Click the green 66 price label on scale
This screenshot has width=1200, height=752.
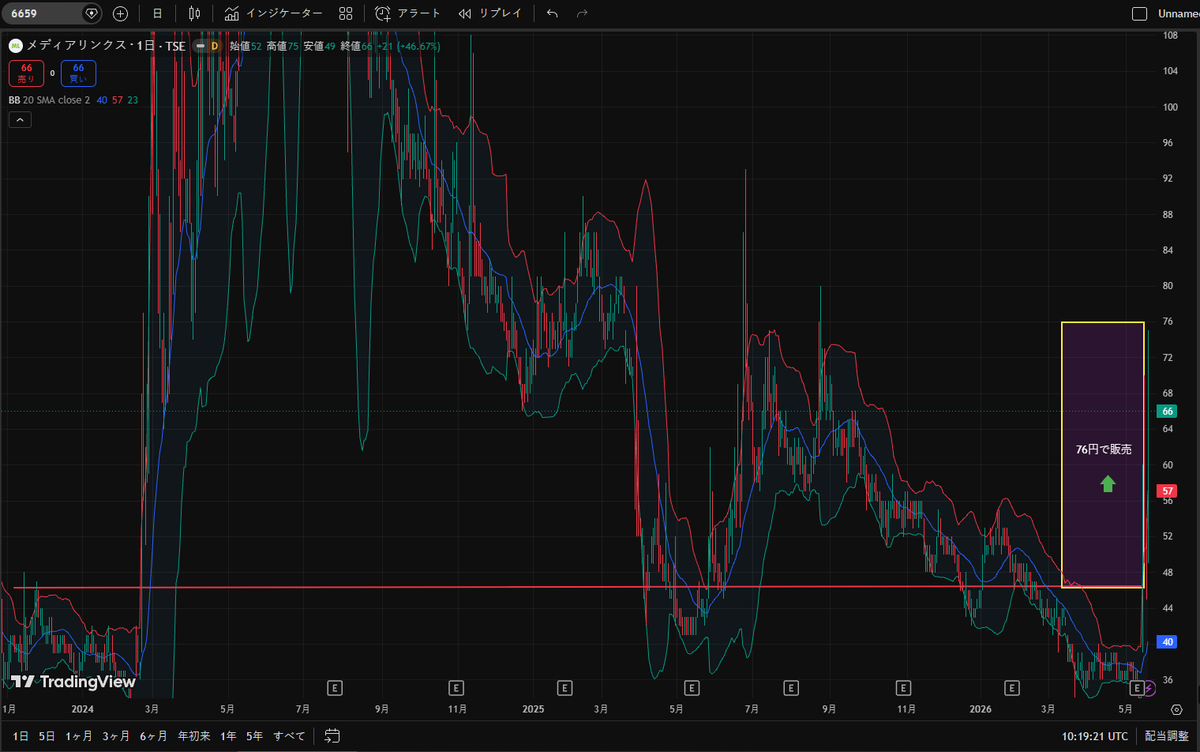click(1166, 411)
